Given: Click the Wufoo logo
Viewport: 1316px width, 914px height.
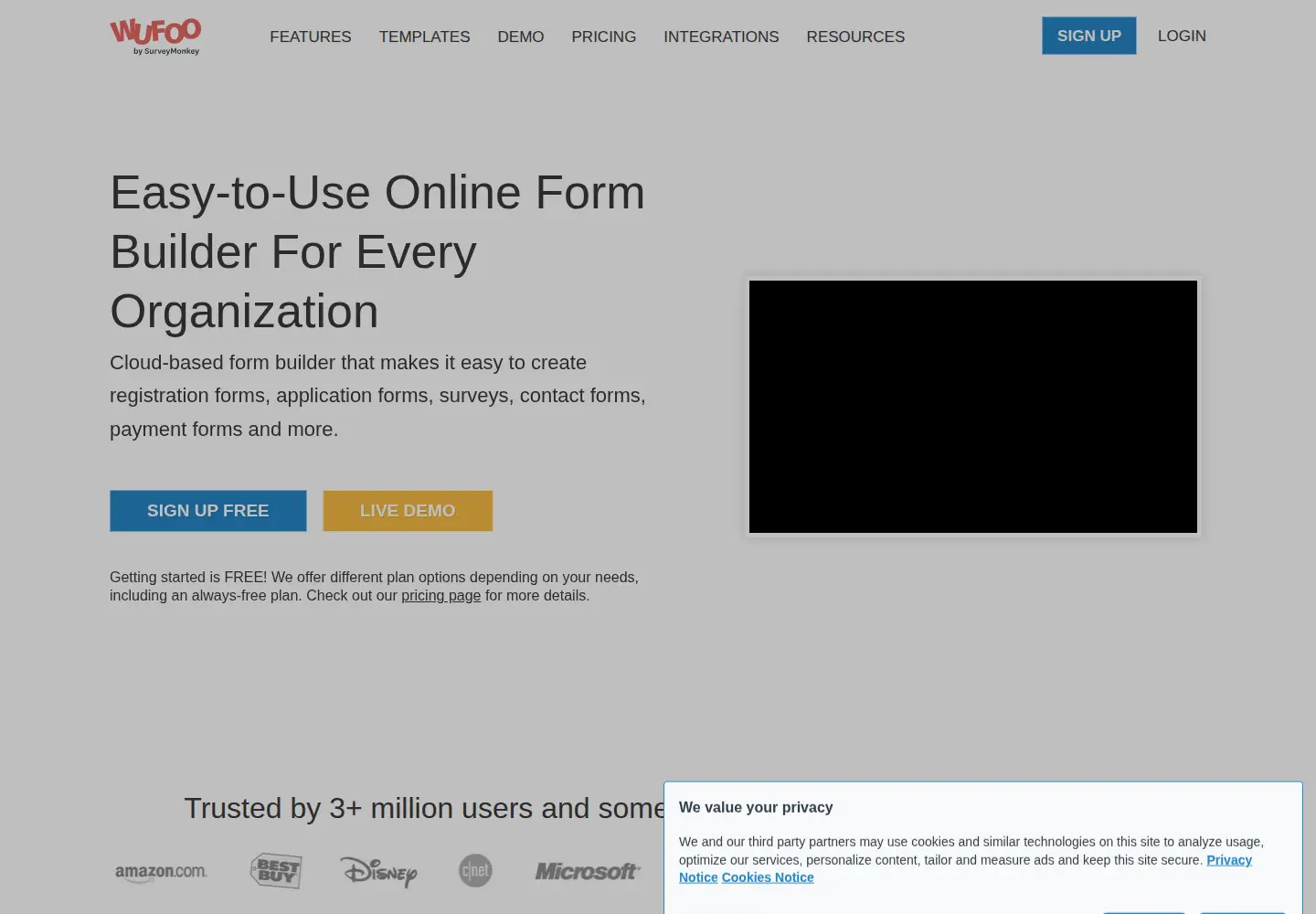Looking at the screenshot, I should click(x=155, y=37).
